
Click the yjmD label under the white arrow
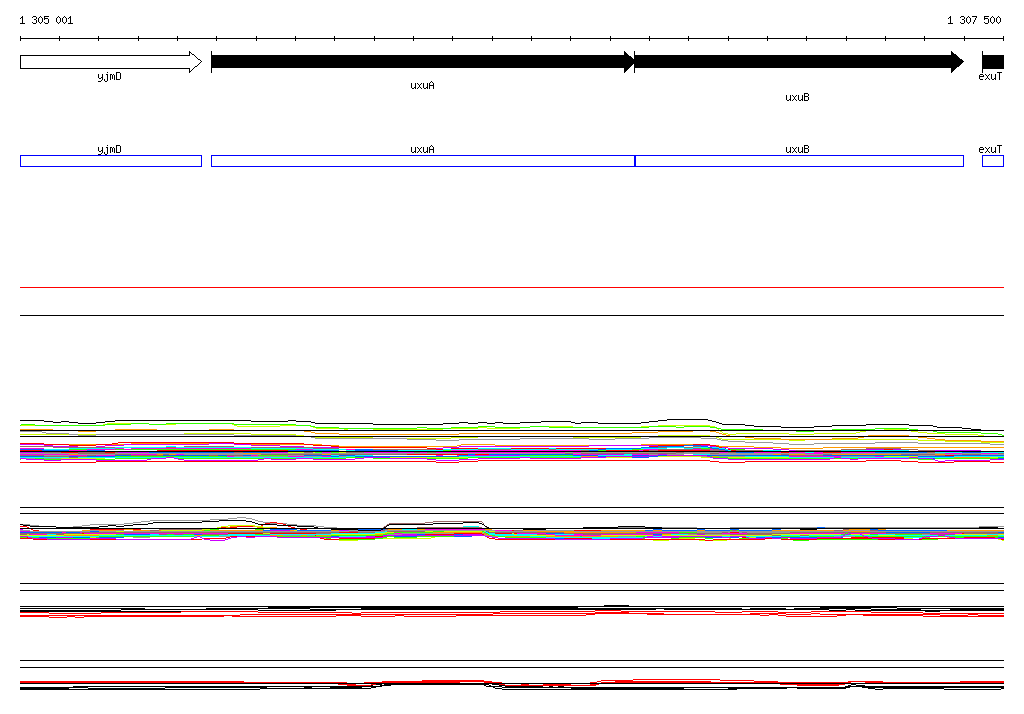[x=109, y=77]
